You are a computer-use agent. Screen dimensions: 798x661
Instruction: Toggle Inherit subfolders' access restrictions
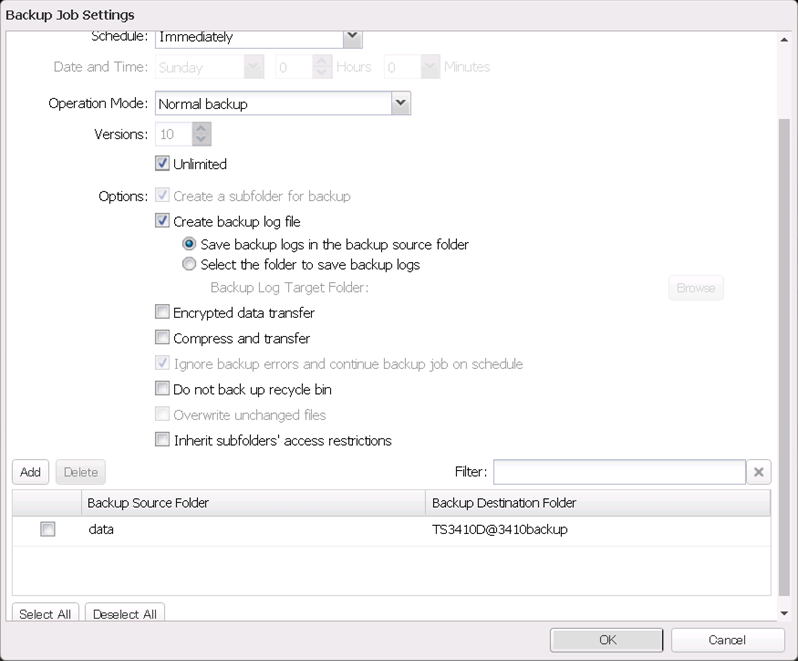[x=162, y=440]
